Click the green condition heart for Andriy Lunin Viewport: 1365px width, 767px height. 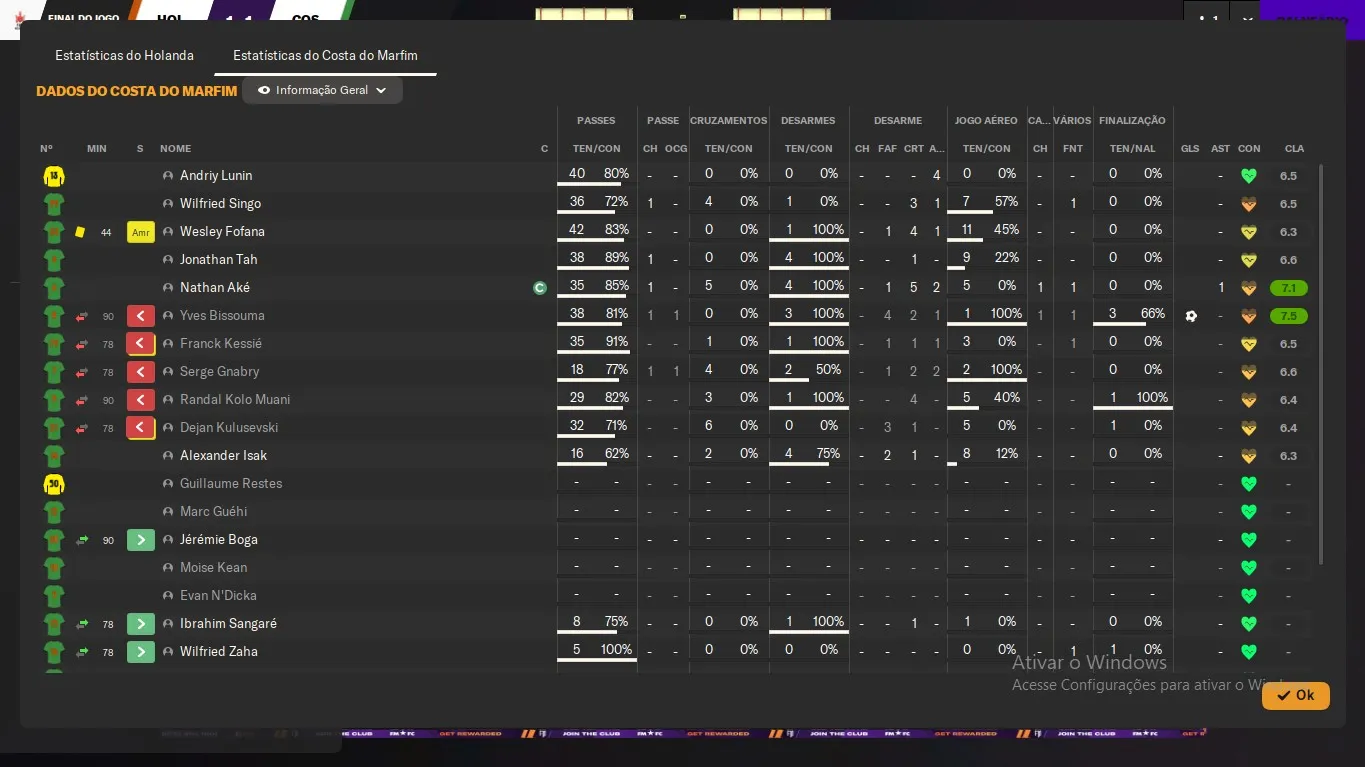1248,176
